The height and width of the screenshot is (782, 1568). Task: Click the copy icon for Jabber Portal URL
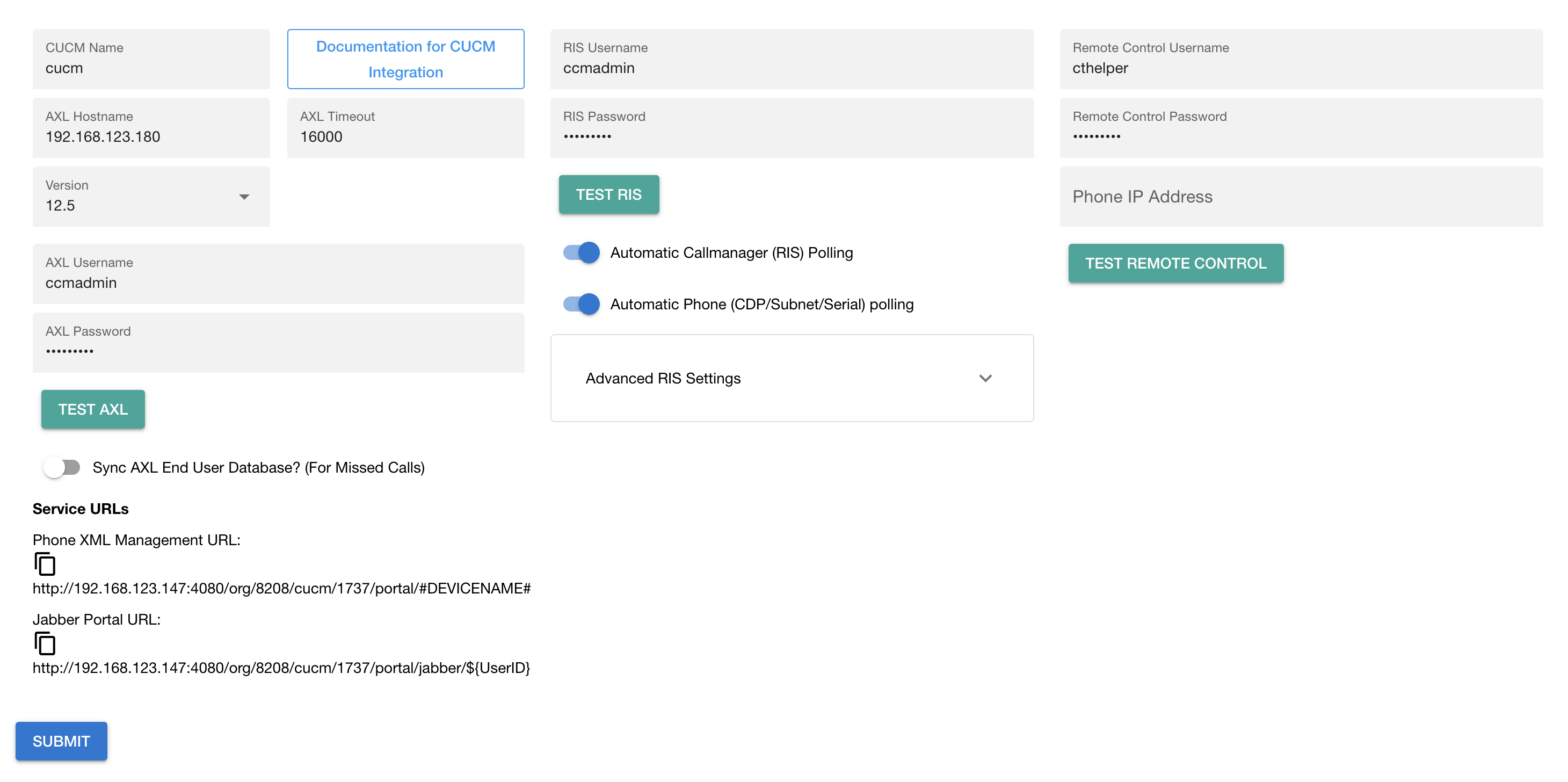click(46, 645)
